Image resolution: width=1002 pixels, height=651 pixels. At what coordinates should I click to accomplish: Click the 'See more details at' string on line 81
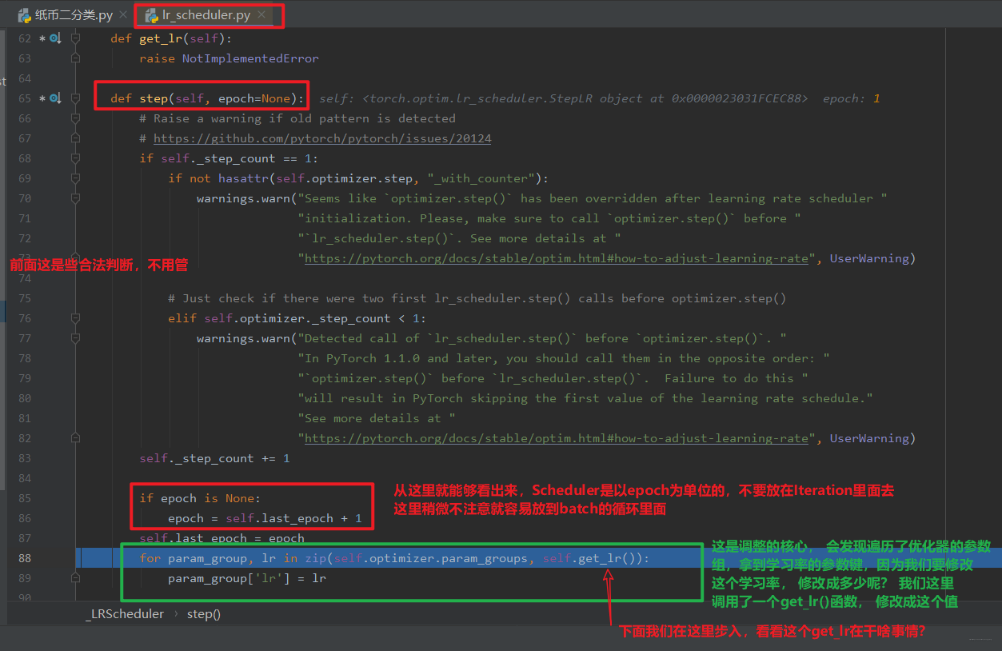(x=376, y=418)
